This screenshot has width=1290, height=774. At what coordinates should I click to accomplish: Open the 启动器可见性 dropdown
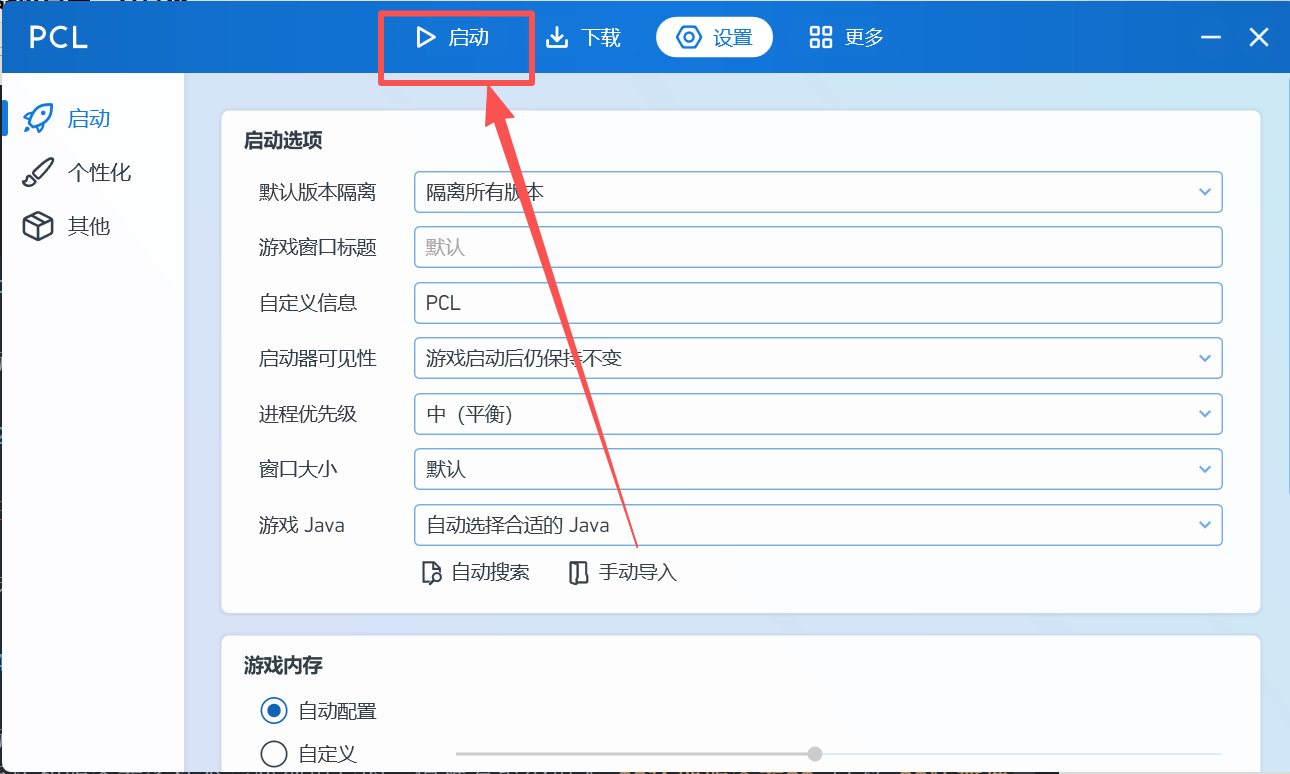817,358
